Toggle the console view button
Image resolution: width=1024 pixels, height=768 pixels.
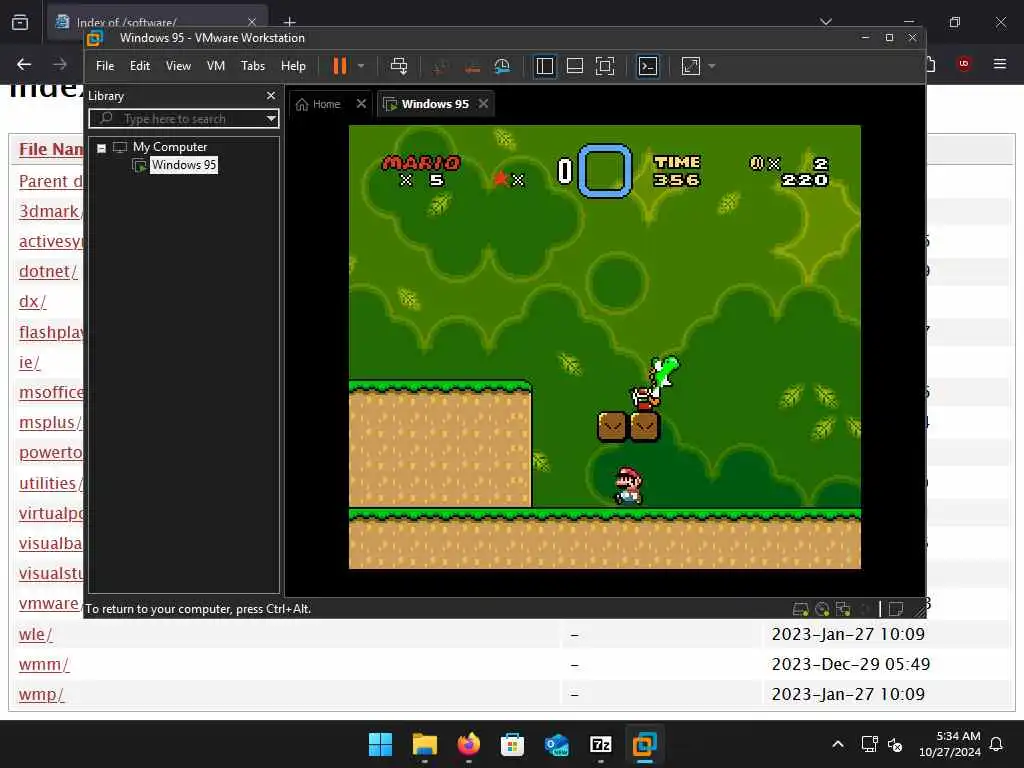[647, 66]
